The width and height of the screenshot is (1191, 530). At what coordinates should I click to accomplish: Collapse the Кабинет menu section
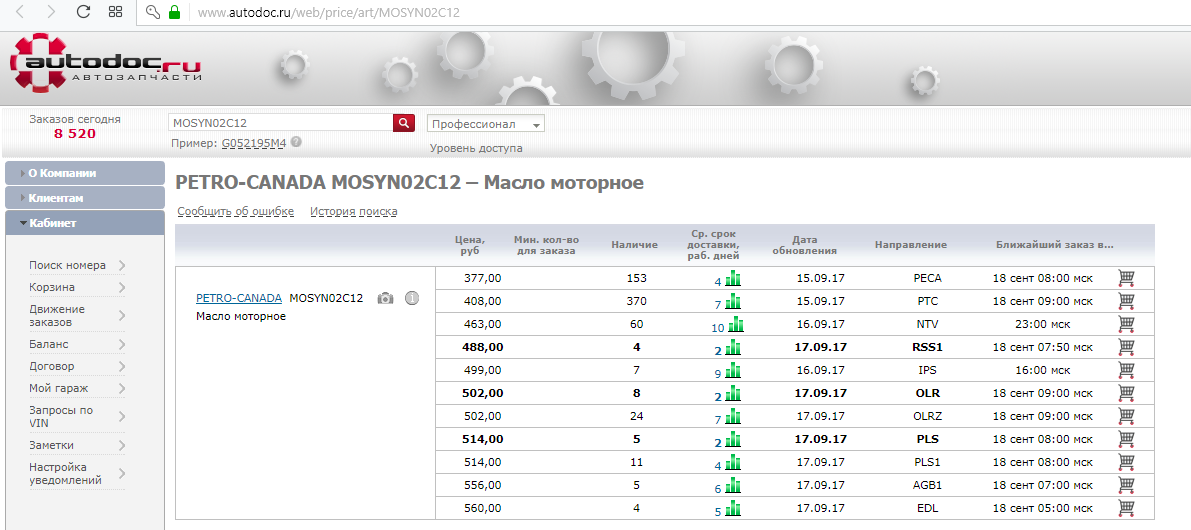click(84, 223)
